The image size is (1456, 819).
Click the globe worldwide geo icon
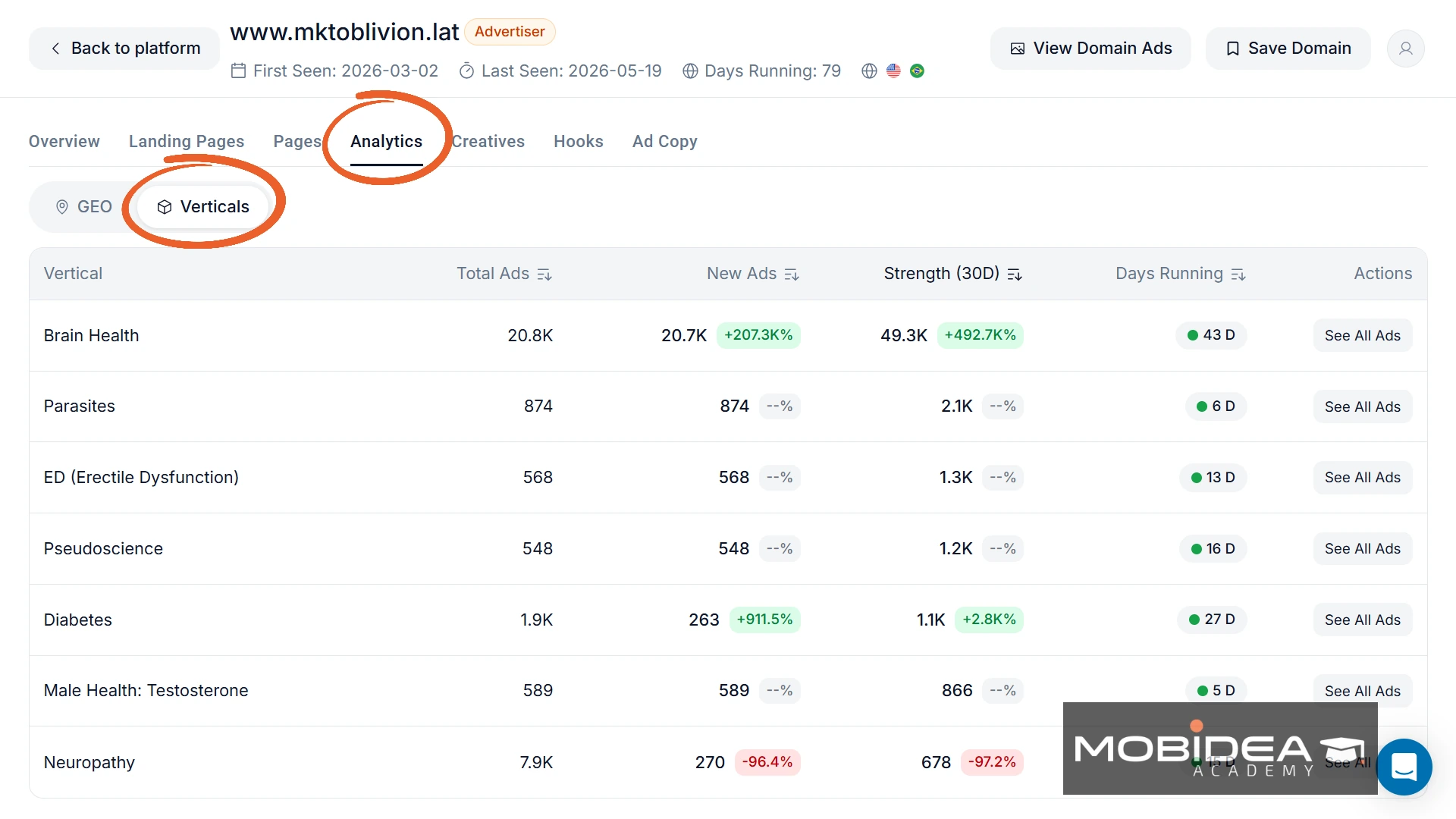869,71
